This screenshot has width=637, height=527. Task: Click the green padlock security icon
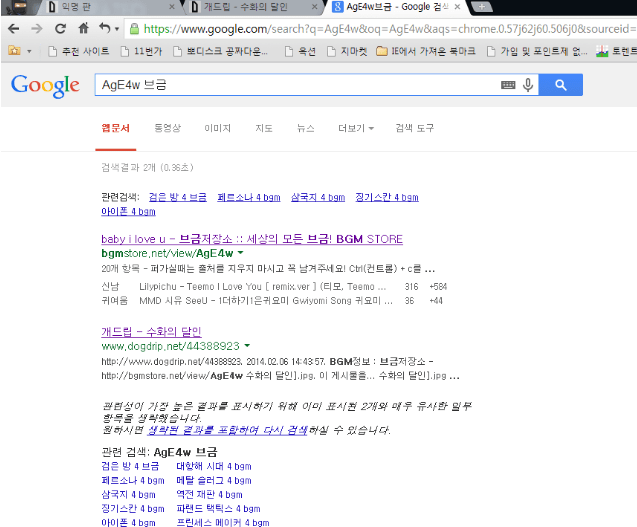coord(134,28)
